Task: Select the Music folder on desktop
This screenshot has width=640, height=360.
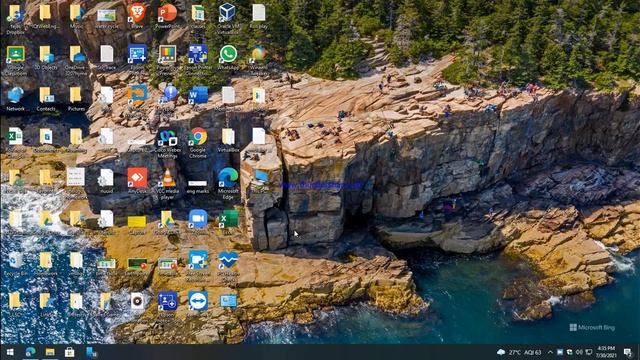Action: (x=76, y=16)
